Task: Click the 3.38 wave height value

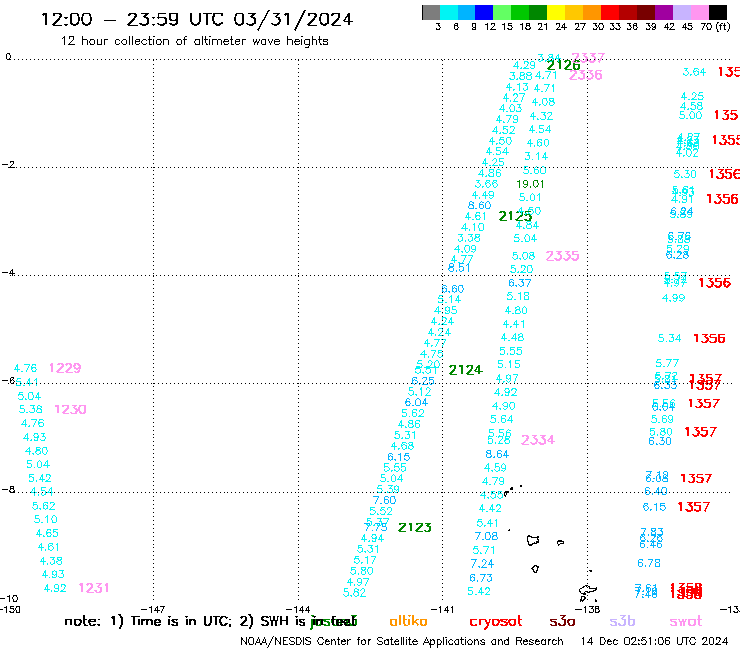Action: click(x=469, y=238)
